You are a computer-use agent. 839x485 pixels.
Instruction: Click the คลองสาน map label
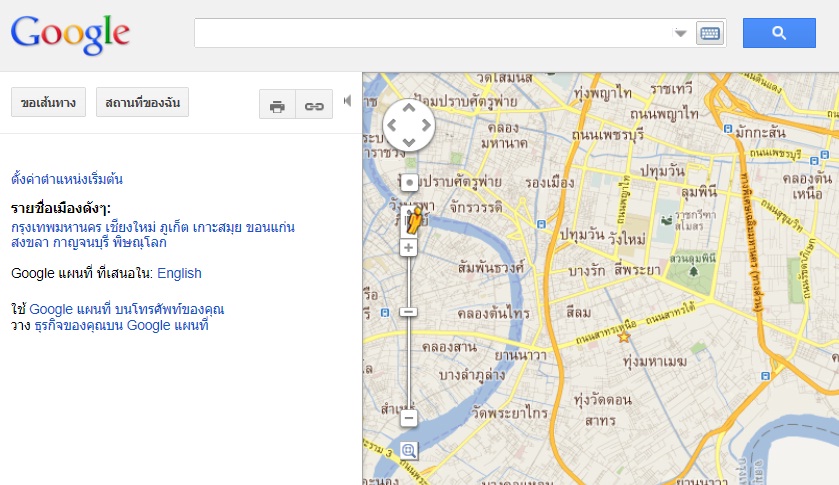pyautogui.click(x=448, y=347)
